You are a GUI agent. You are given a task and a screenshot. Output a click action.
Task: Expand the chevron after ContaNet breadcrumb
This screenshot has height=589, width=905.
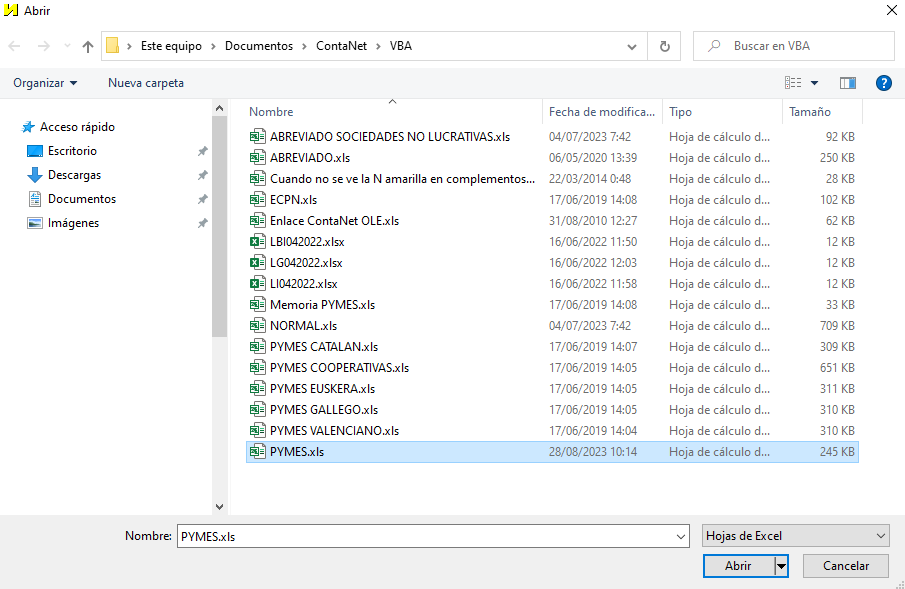pyautogui.click(x=378, y=46)
